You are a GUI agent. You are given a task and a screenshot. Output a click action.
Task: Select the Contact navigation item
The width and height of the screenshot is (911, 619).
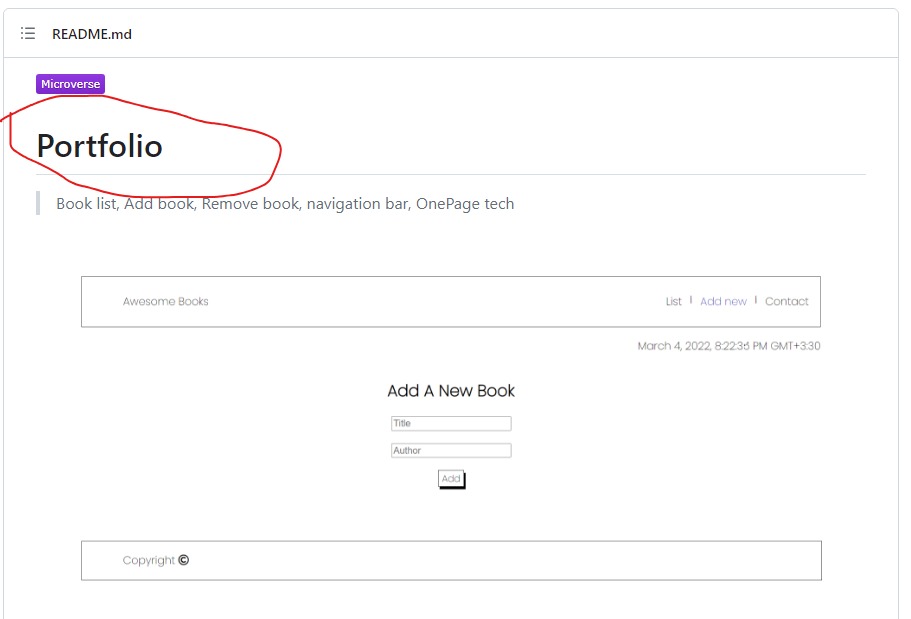point(787,301)
